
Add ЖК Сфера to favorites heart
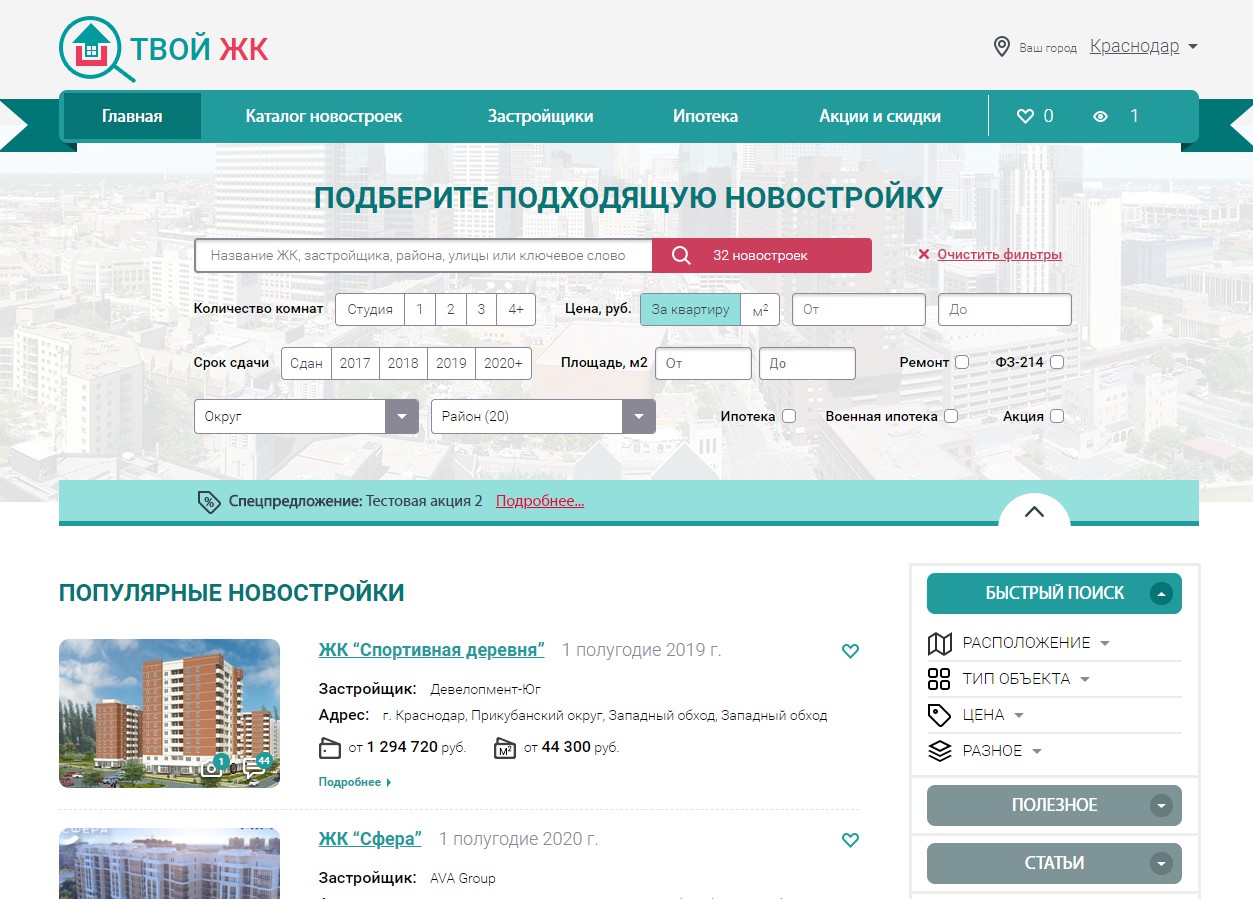[x=850, y=840]
